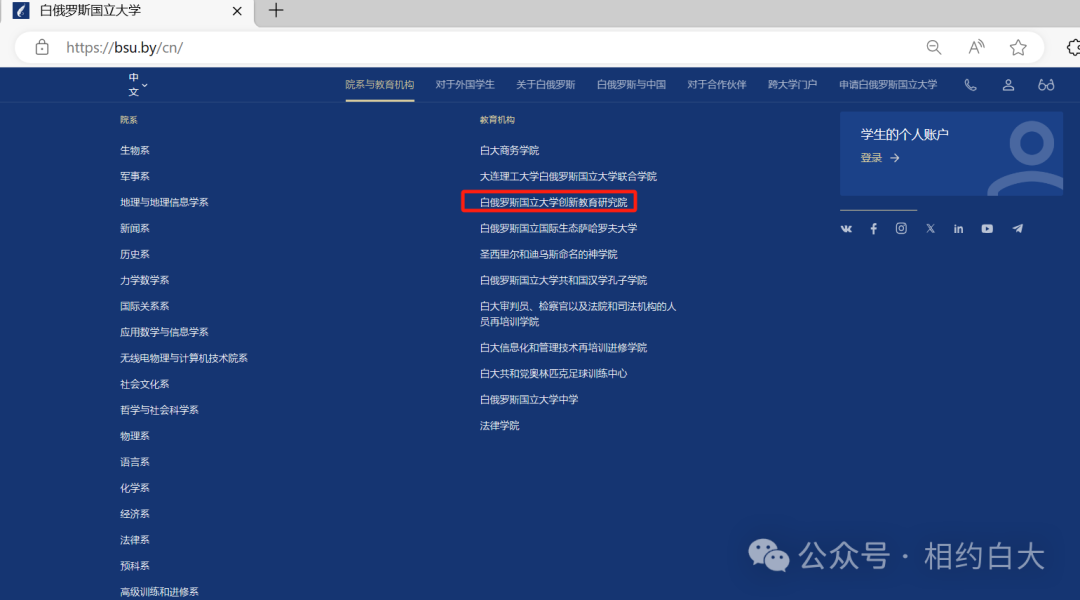The image size is (1080, 600).
Task: Open the LinkedIn icon link
Action: coord(958,229)
